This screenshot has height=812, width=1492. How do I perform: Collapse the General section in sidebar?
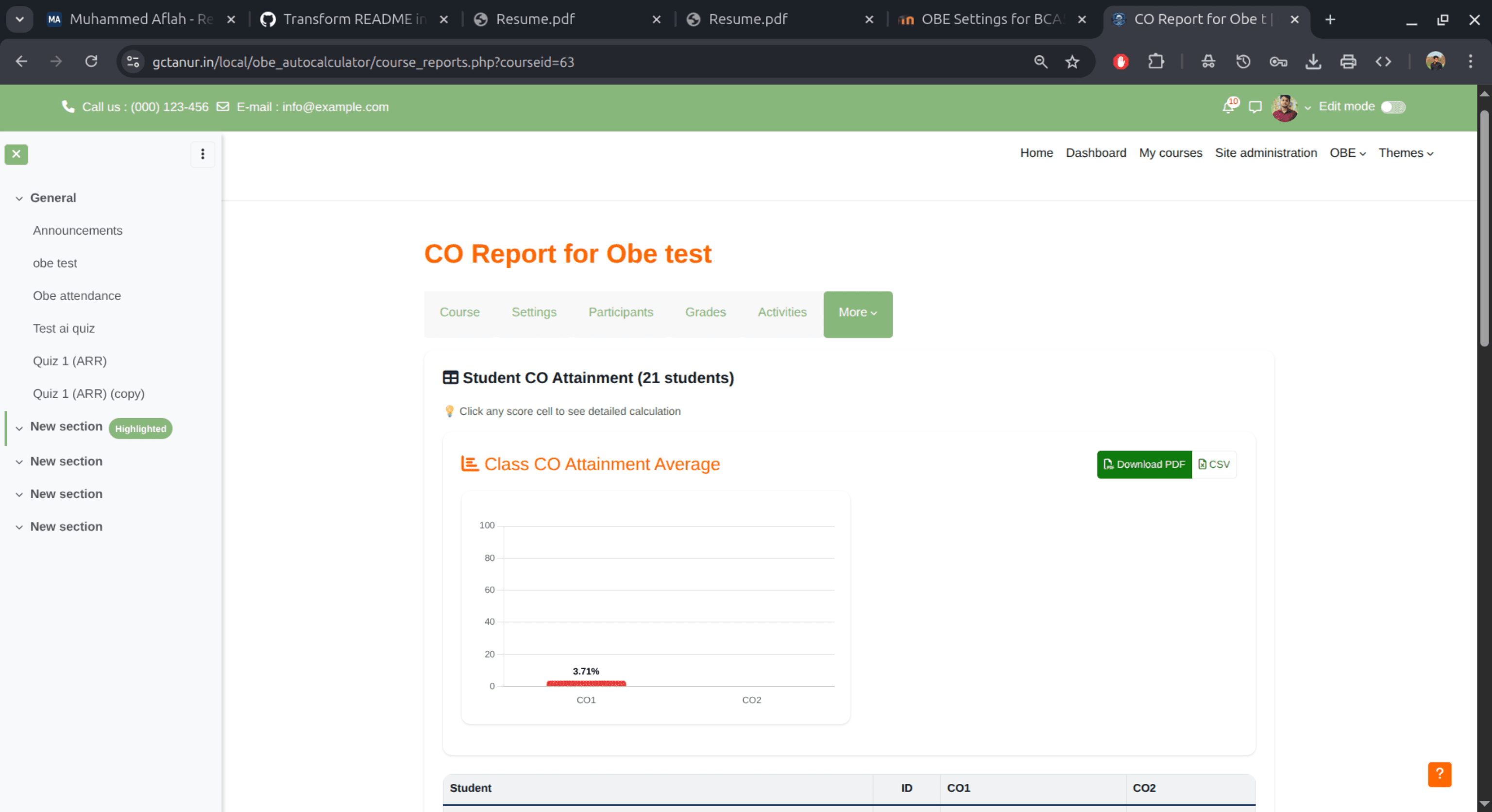(x=19, y=198)
